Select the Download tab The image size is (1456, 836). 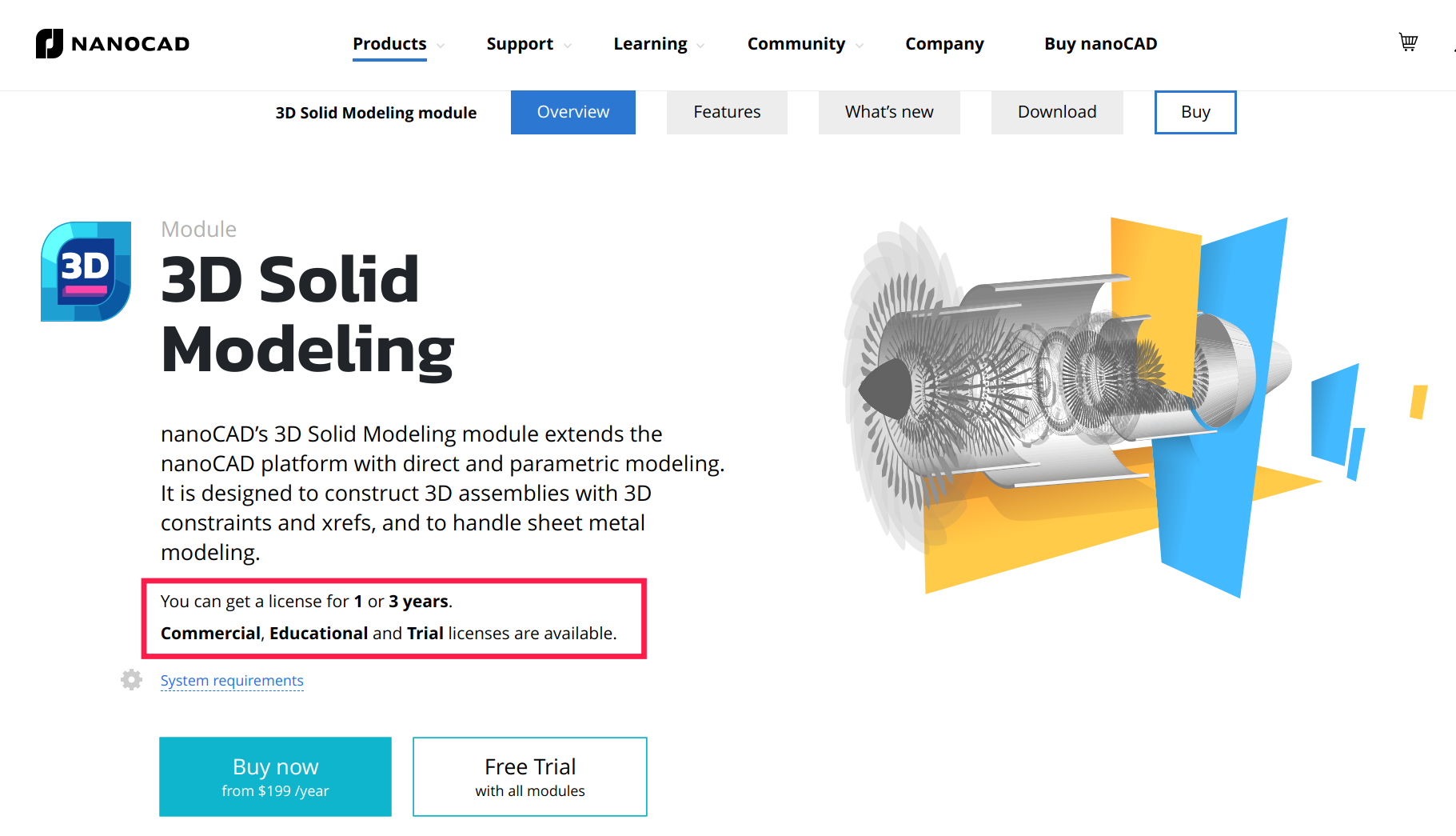coord(1056,112)
